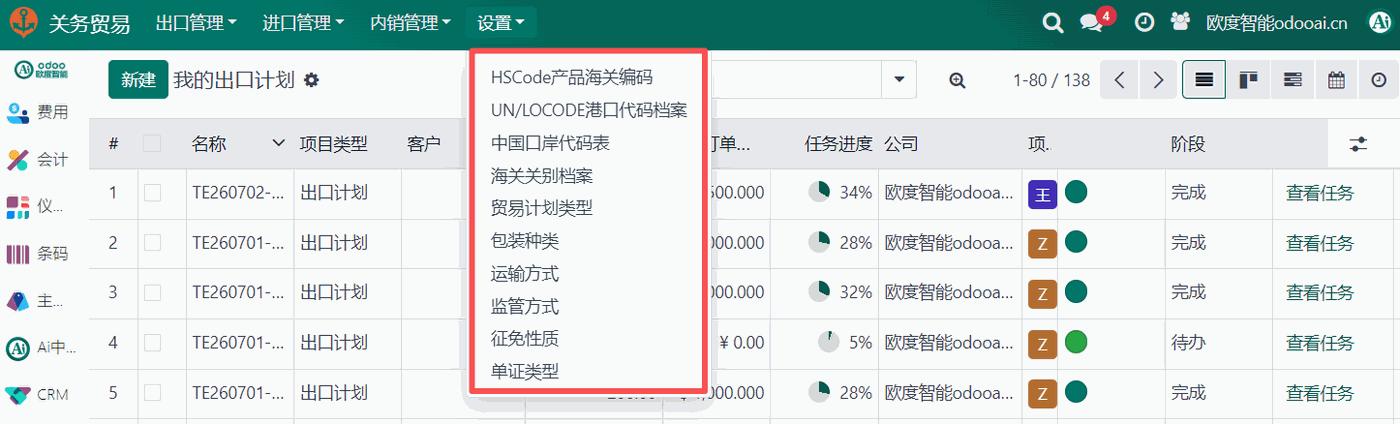Expand the 出口管理 menu

pyautogui.click(x=197, y=23)
